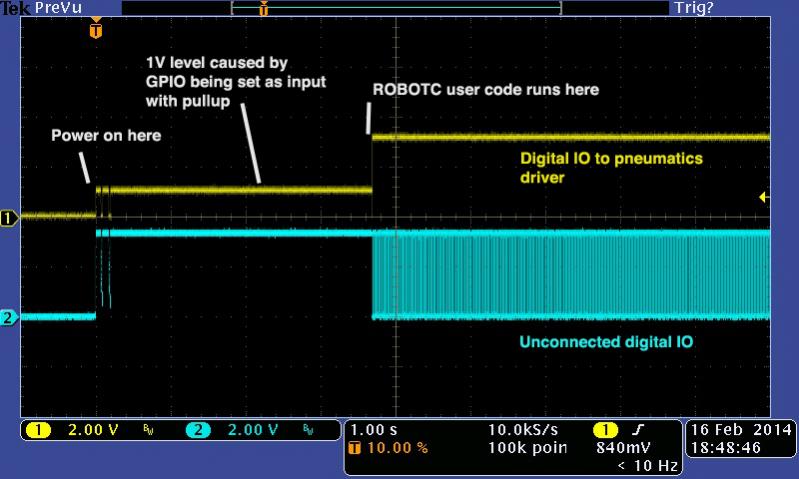This screenshot has height=479, width=799.
Task: Click the 840mV trigger level readout
Action: 623,448
